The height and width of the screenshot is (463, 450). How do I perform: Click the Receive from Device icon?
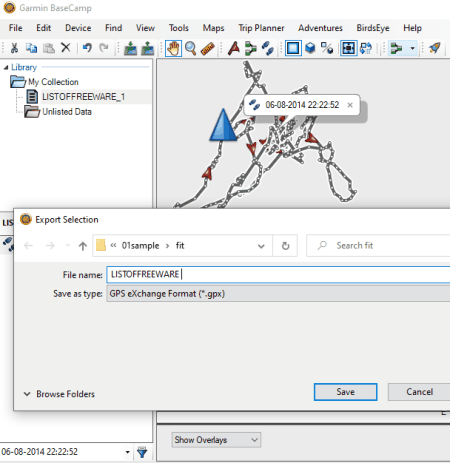(x=147, y=48)
